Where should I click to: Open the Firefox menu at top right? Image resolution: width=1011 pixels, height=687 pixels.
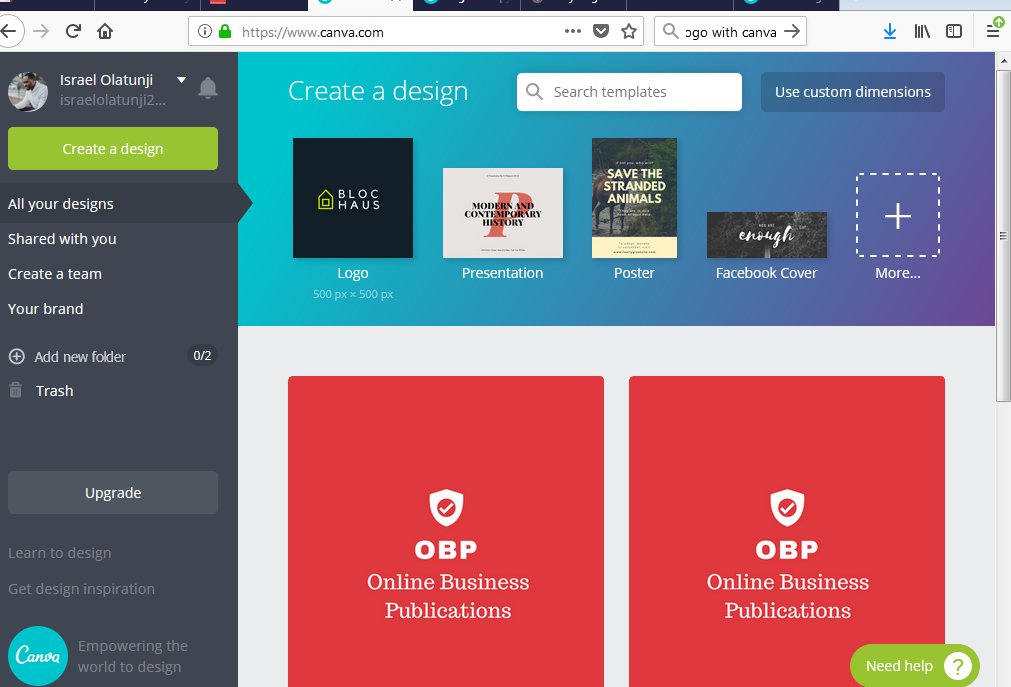[995, 31]
